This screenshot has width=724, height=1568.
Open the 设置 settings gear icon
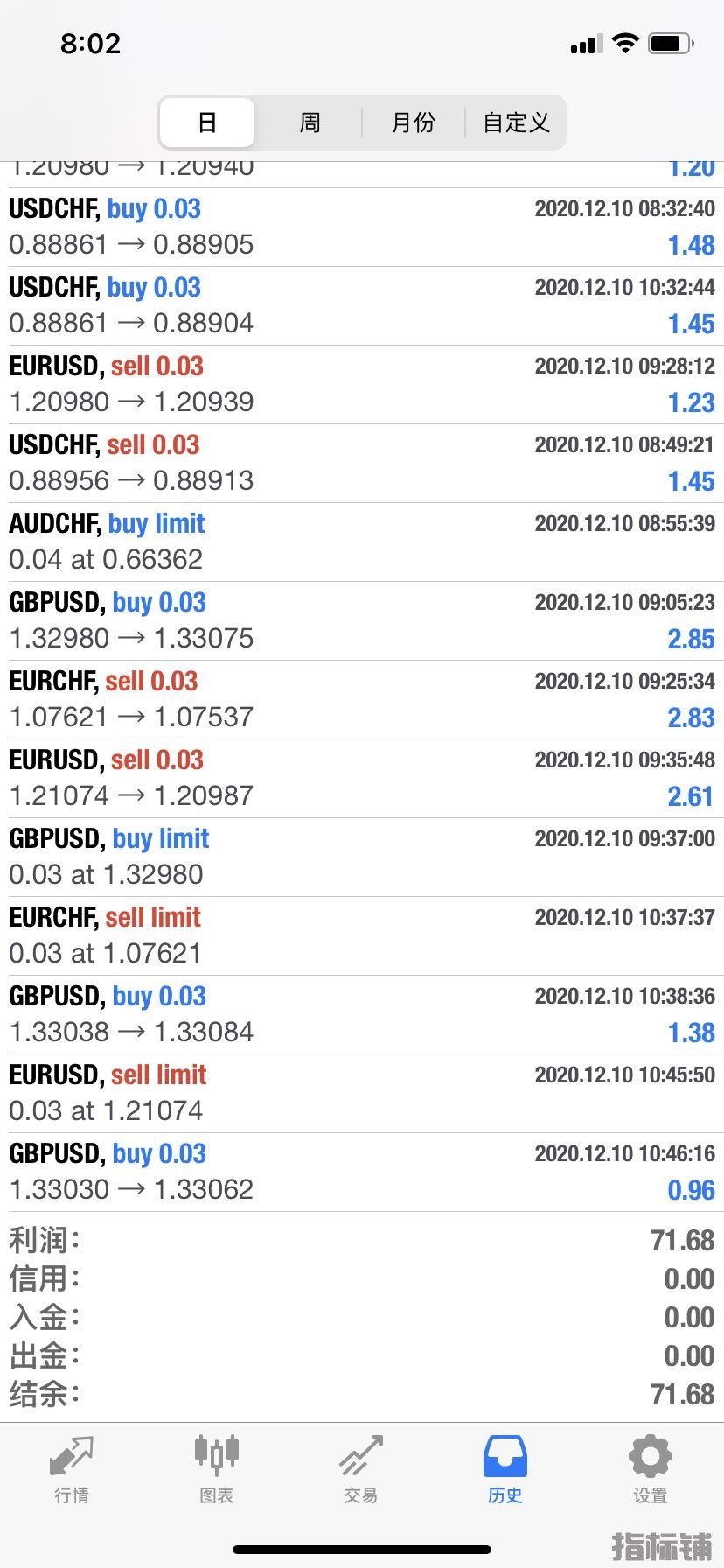coord(651,1455)
